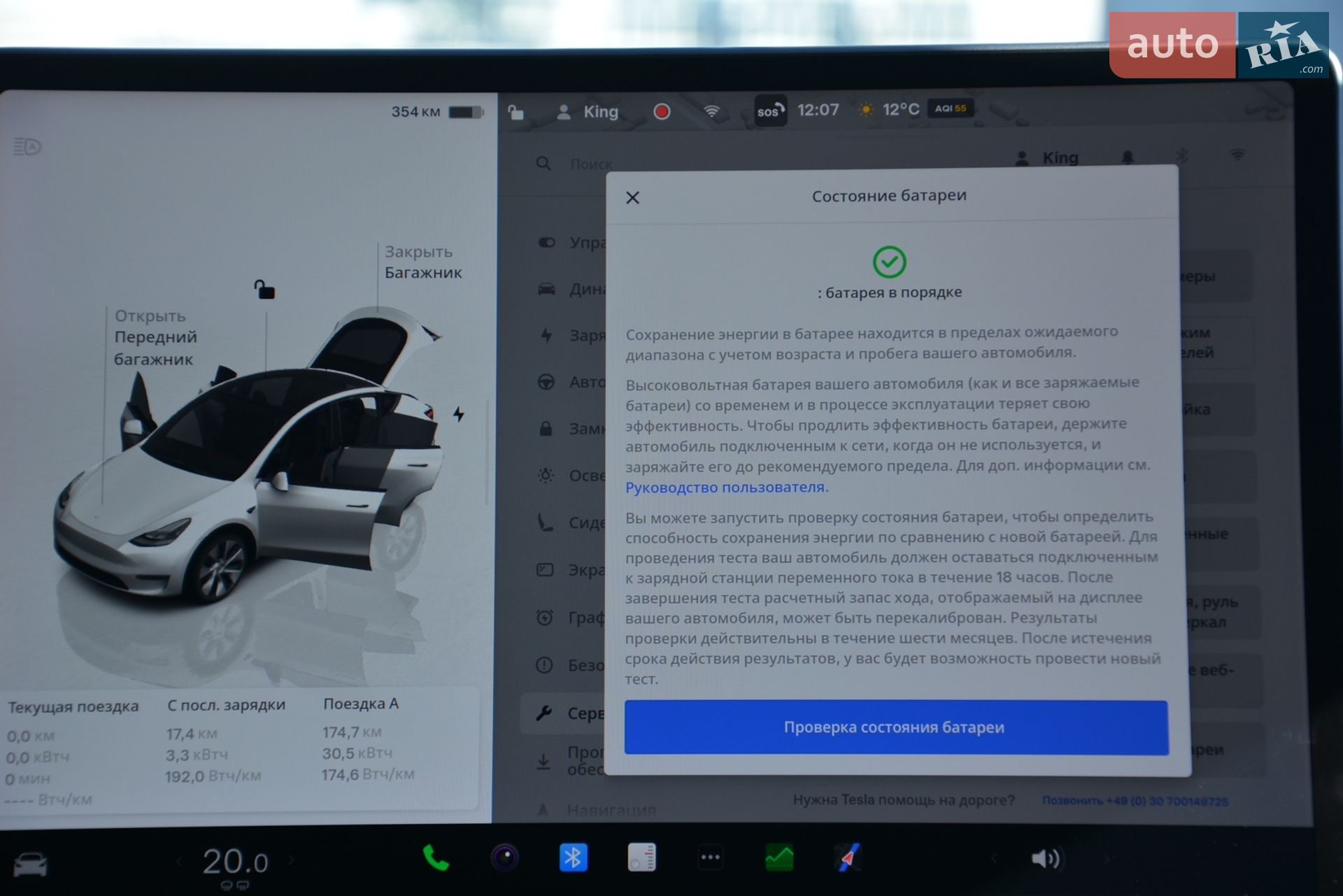Tap the 354 км battery range indicator
This screenshot has height=896, width=1343.
(436, 112)
